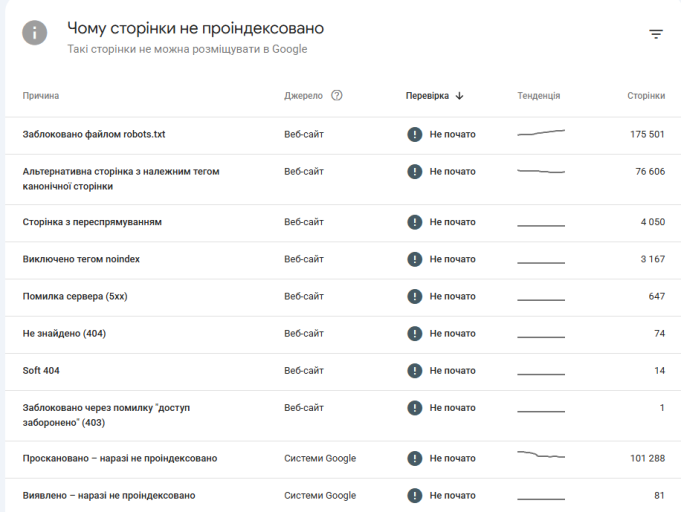The image size is (681, 512).
Task: Open the filter icon at top right
Action: pos(656,34)
